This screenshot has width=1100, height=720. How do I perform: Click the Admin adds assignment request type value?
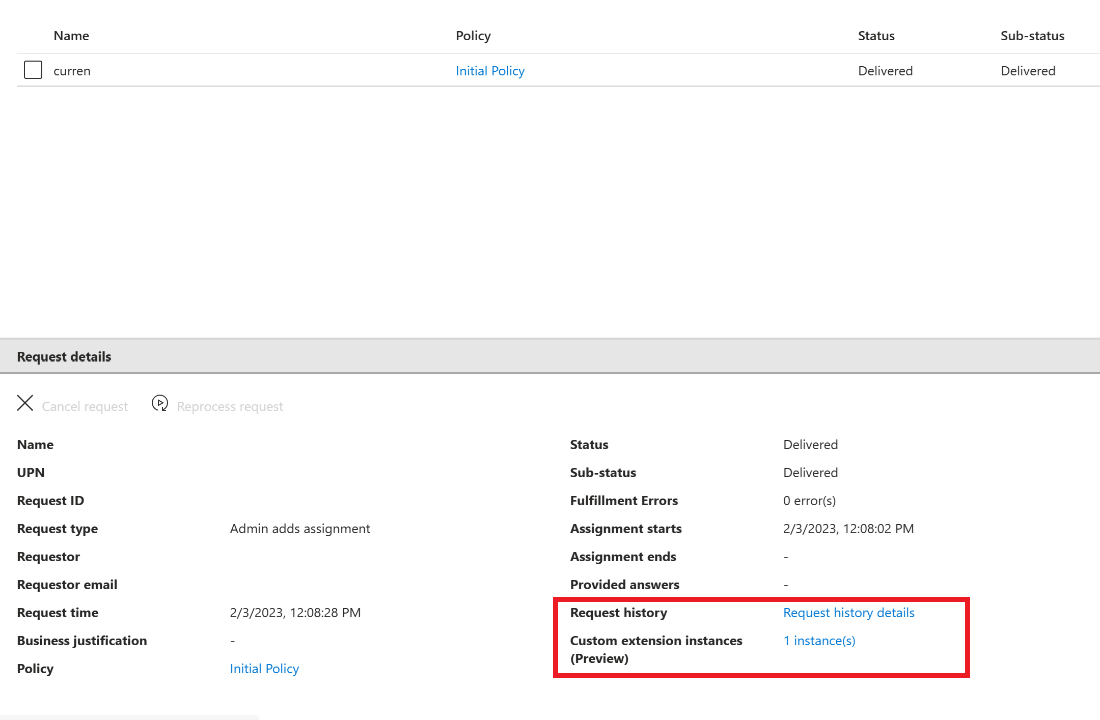[300, 529]
